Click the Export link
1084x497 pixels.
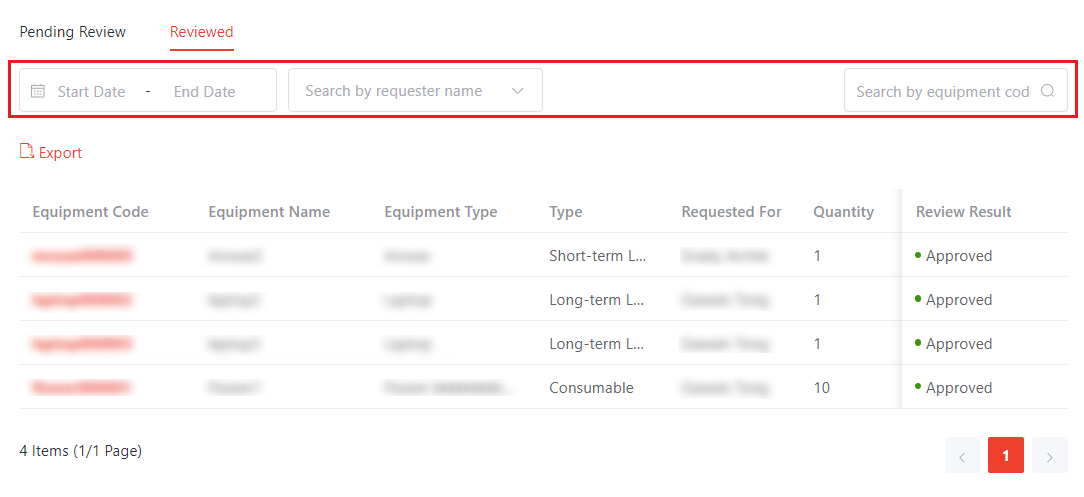[x=60, y=153]
